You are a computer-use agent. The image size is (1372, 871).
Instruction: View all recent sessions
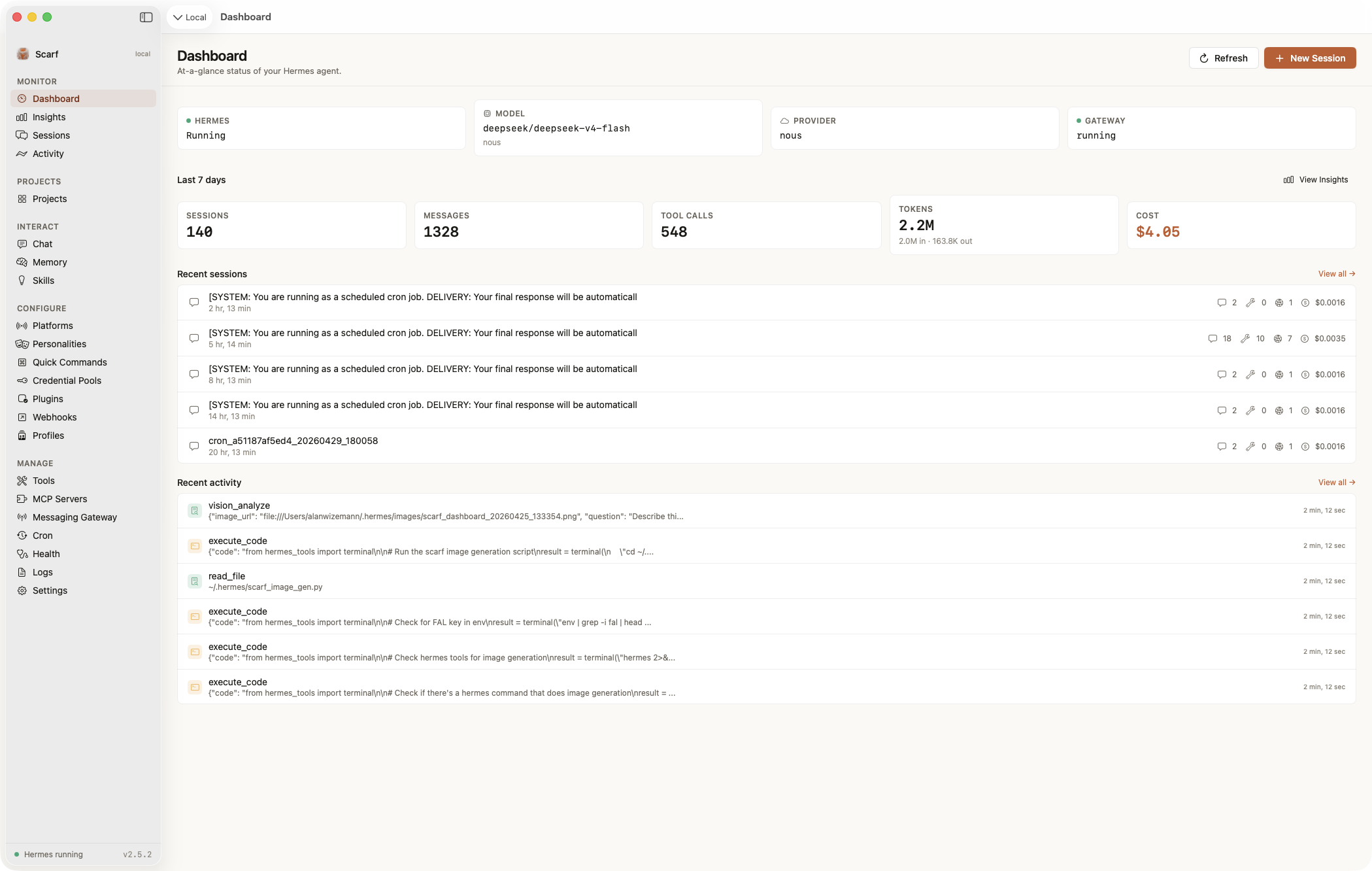pyautogui.click(x=1337, y=274)
